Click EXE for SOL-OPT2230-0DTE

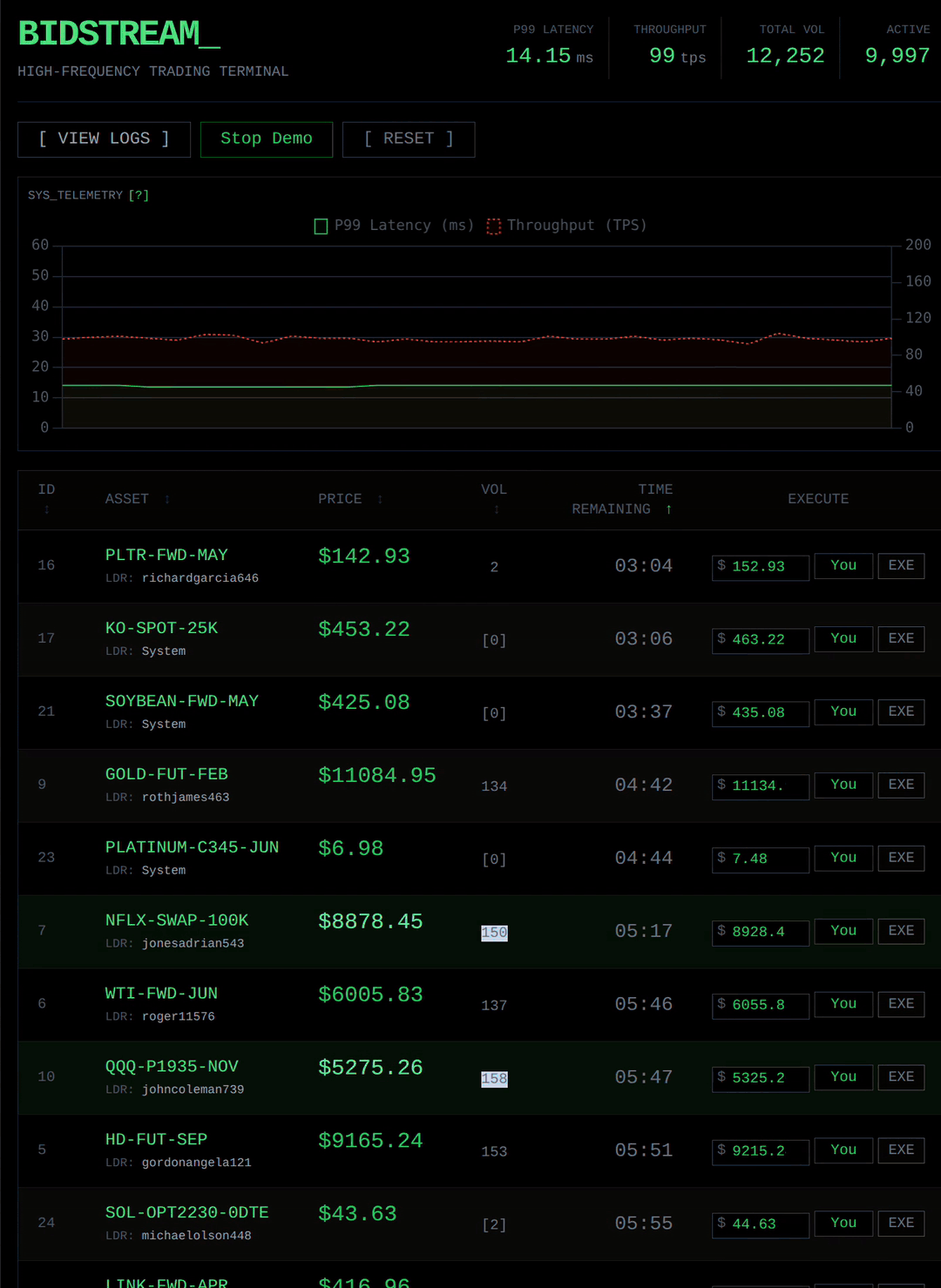tap(900, 1223)
